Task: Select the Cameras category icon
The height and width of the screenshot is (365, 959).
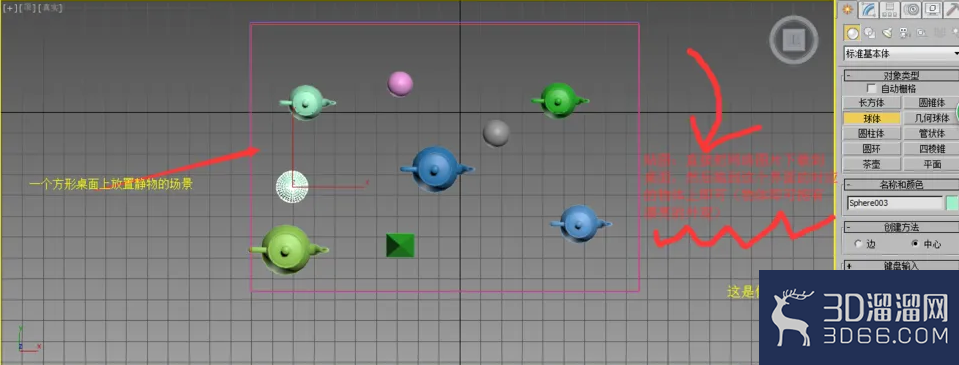Action: pos(904,32)
